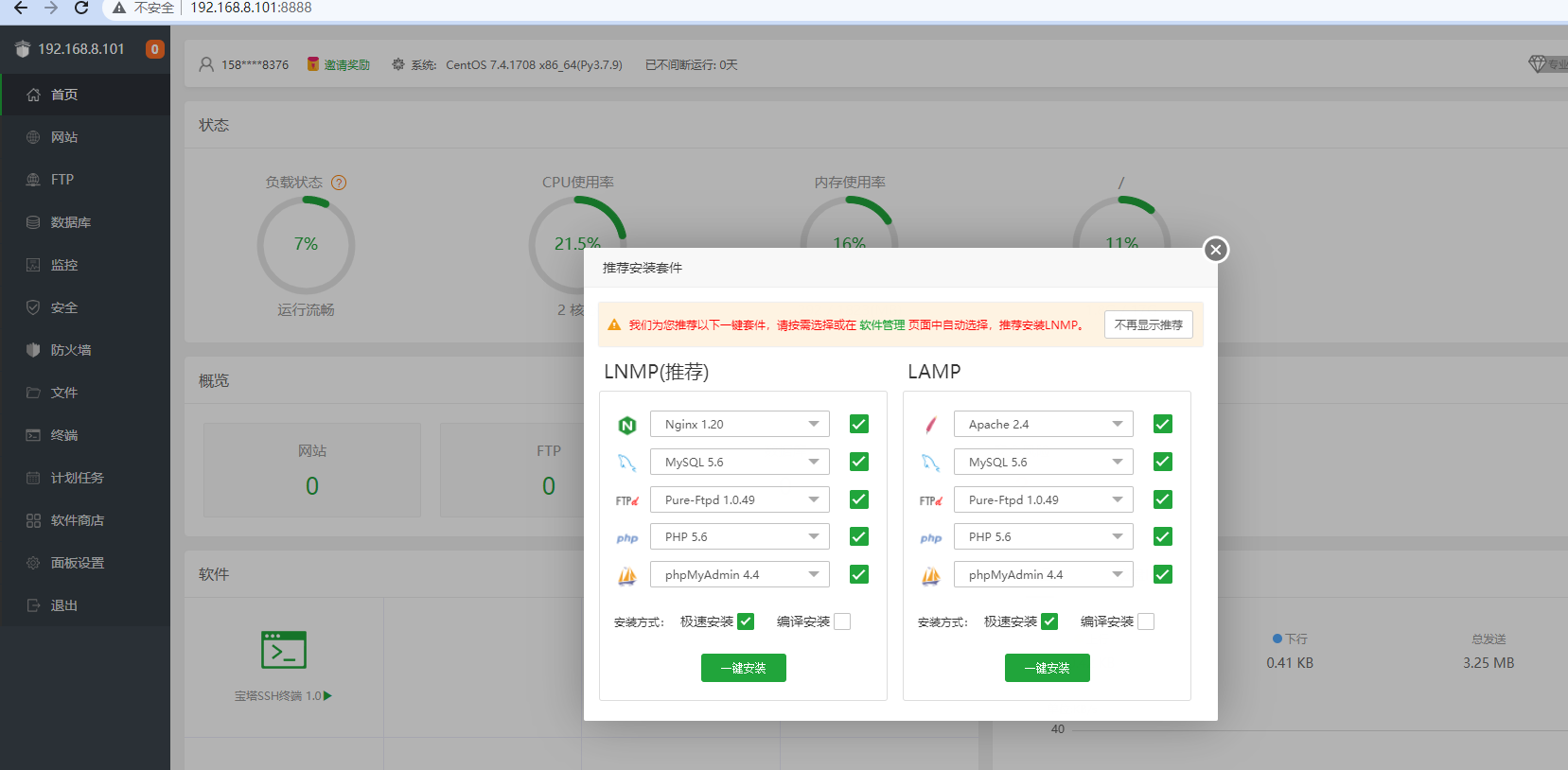
Task: Click the MySQL dolphin icon in LNMP
Action: coord(626,463)
